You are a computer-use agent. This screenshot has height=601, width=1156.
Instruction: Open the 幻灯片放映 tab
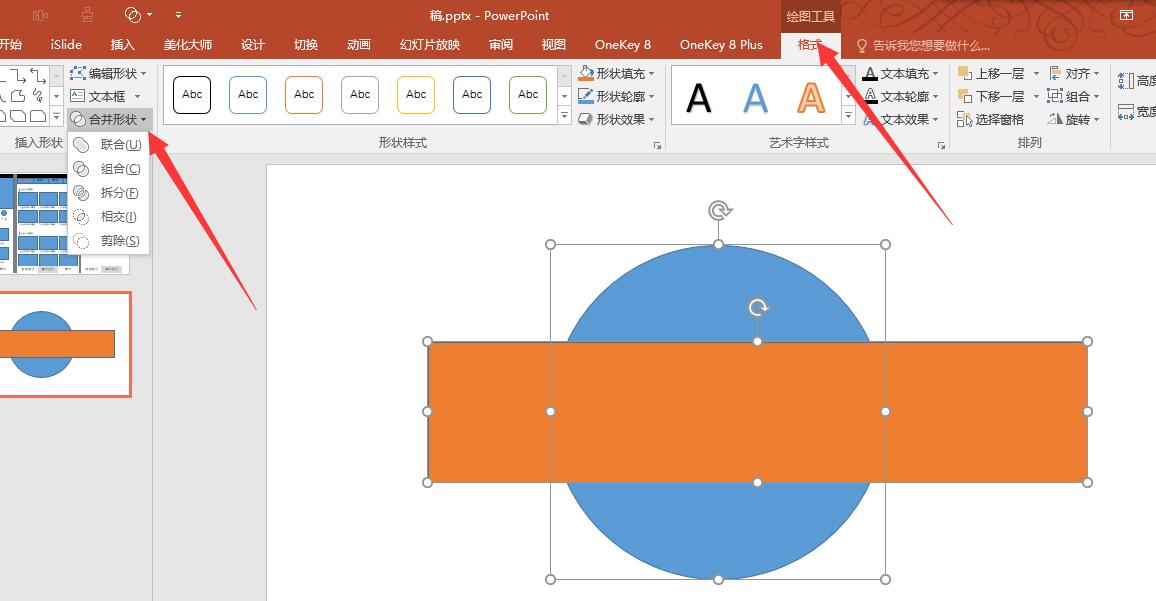[x=430, y=45]
